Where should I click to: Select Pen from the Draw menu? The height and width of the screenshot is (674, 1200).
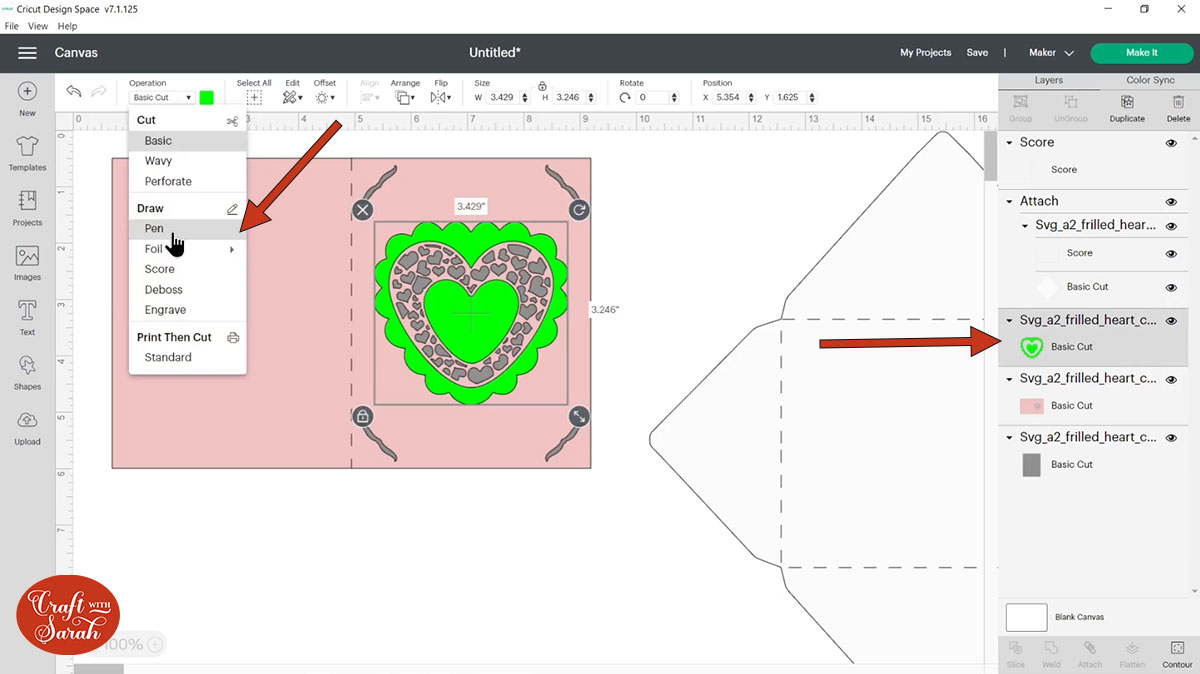154,228
